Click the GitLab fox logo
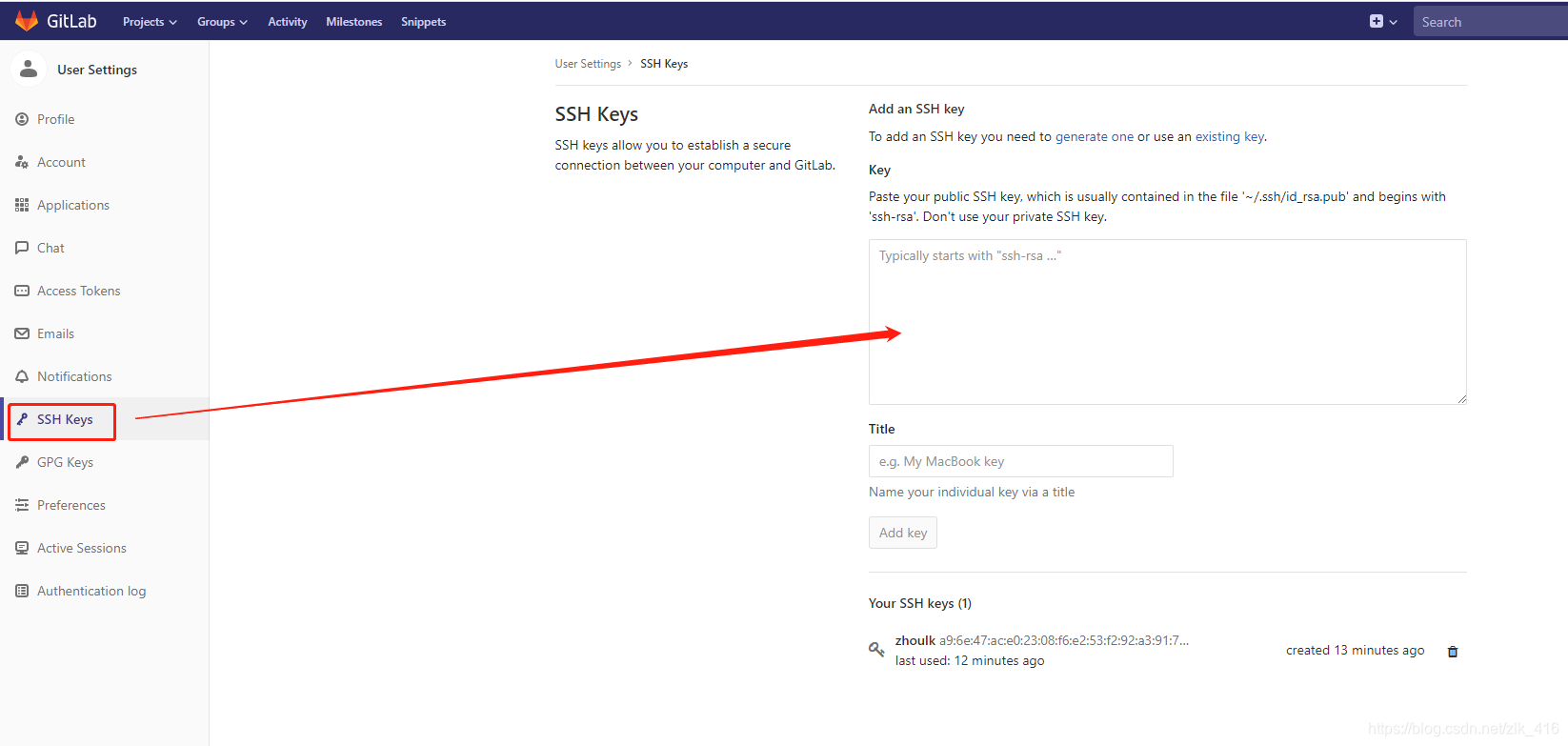Image resolution: width=1568 pixels, height=746 pixels. 27,21
